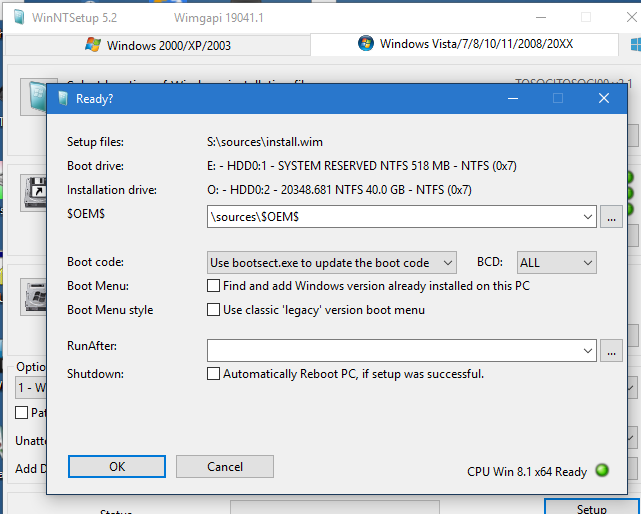Open the BCD dropdown set to ALL
This screenshot has height=514, width=641.
click(556, 262)
